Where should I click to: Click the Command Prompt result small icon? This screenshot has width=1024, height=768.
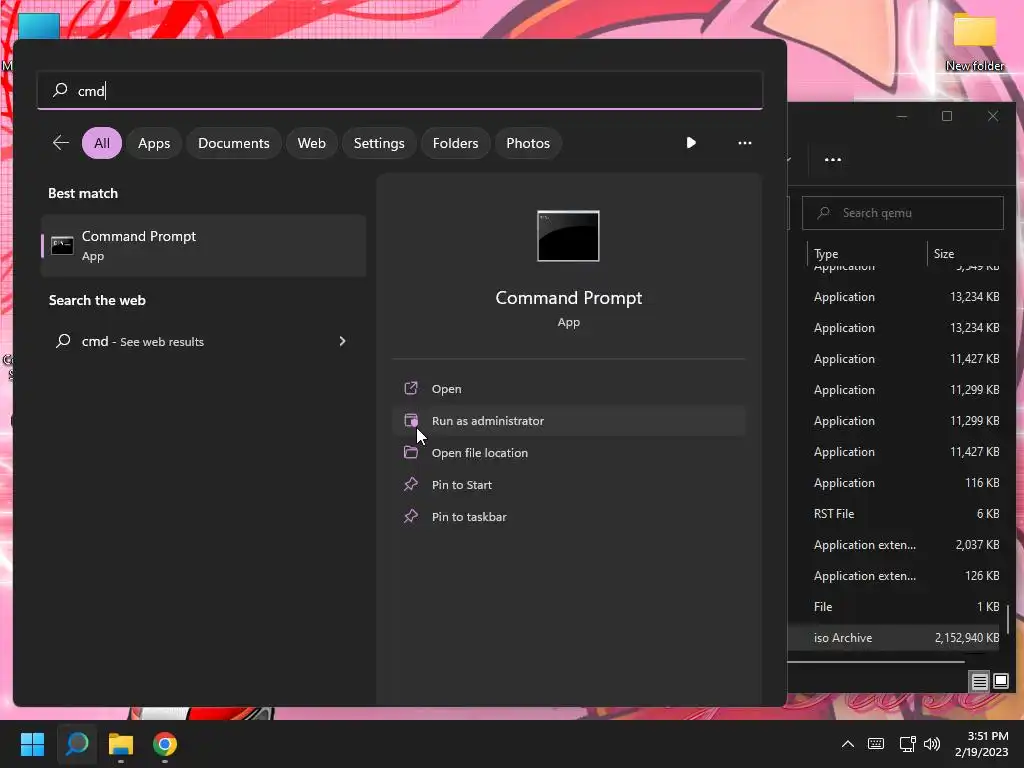(62, 246)
